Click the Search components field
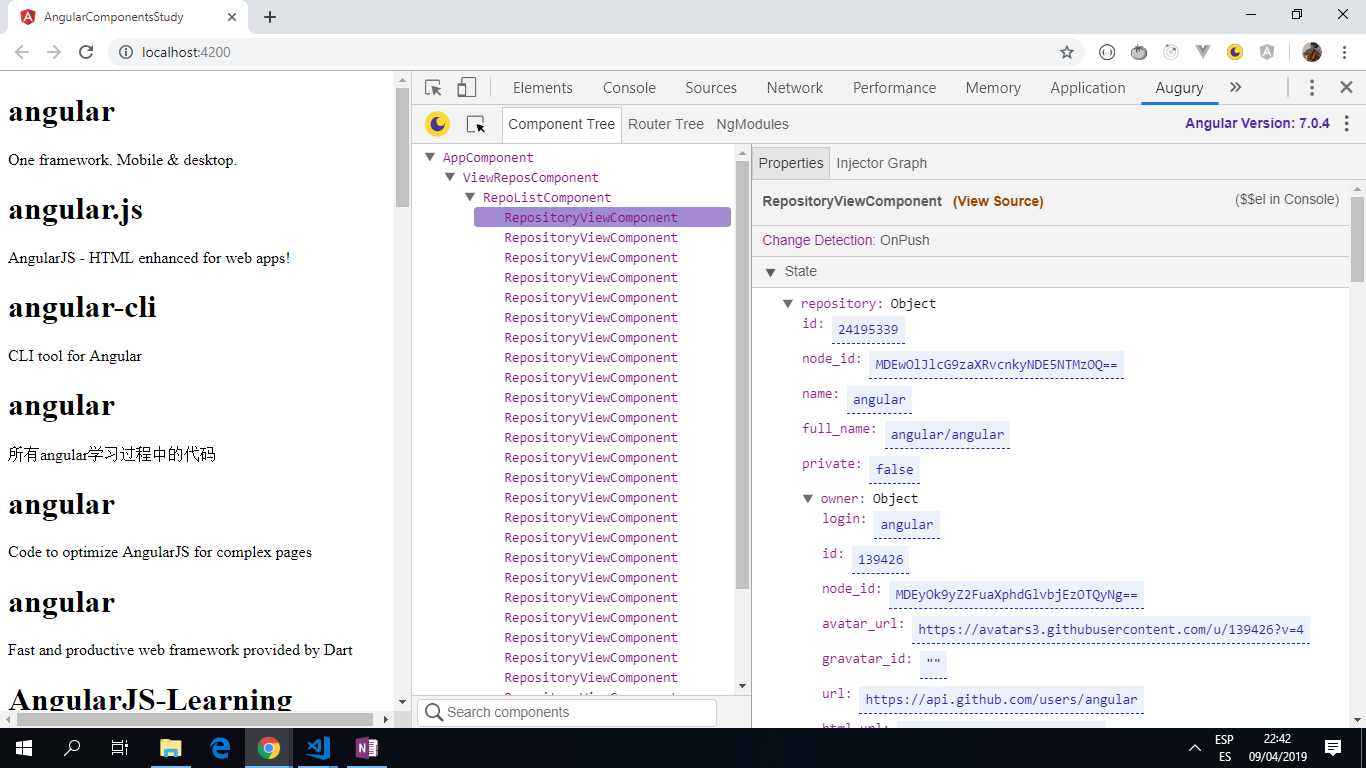This screenshot has height=768, width=1366. (567, 712)
